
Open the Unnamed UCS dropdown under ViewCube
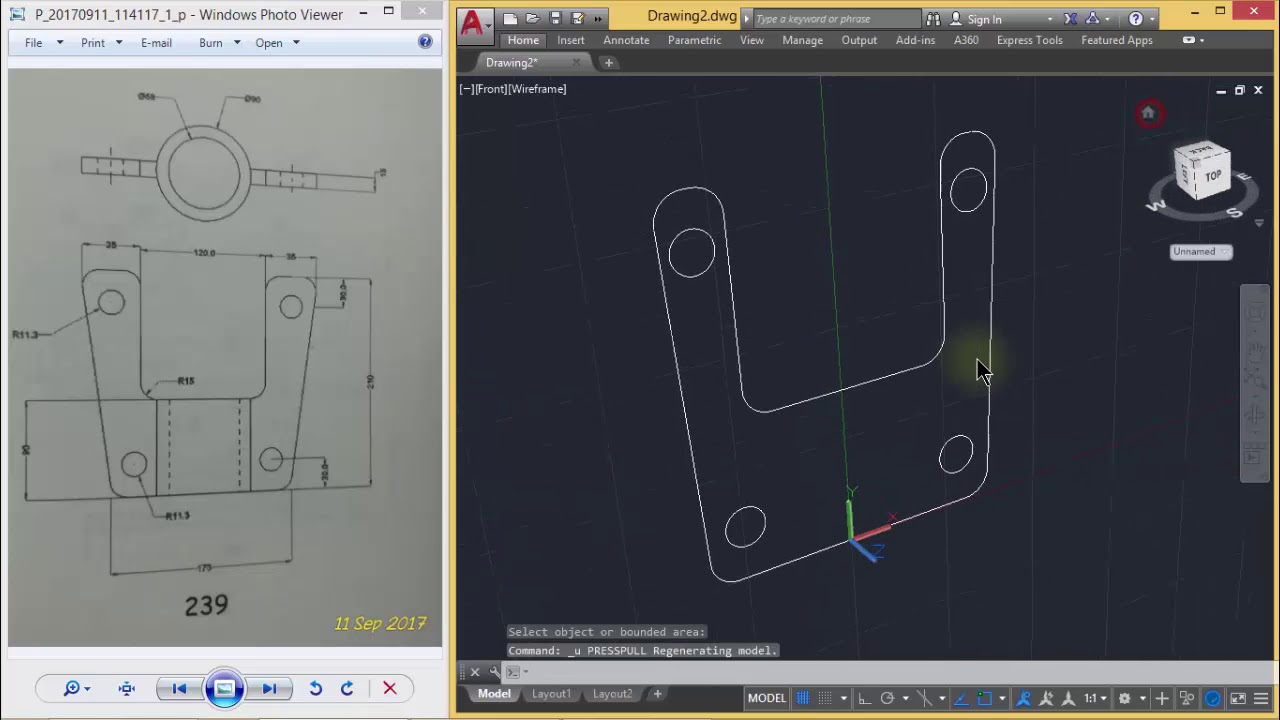pos(1201,252)
